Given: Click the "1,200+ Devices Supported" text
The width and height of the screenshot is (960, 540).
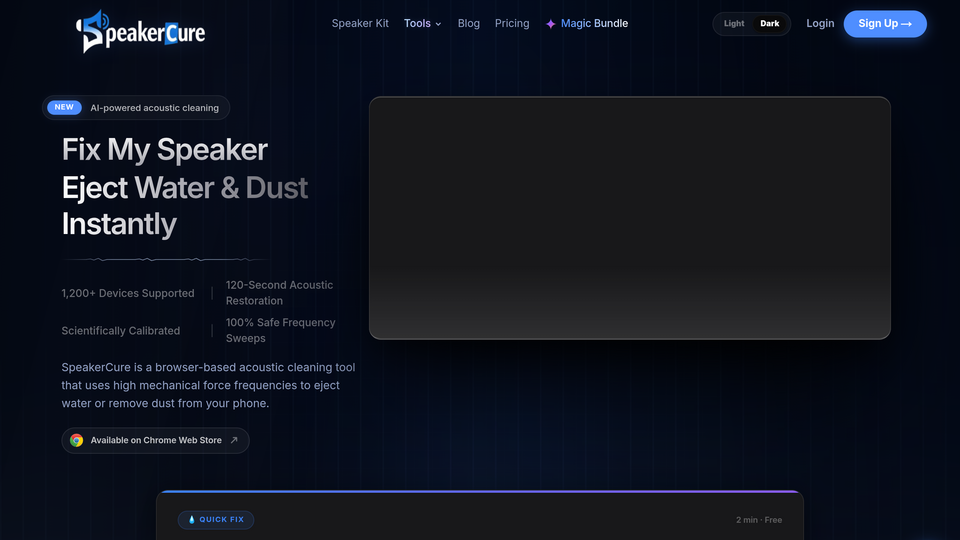Looking at the screenshot, I should click(x=128, y=293).
